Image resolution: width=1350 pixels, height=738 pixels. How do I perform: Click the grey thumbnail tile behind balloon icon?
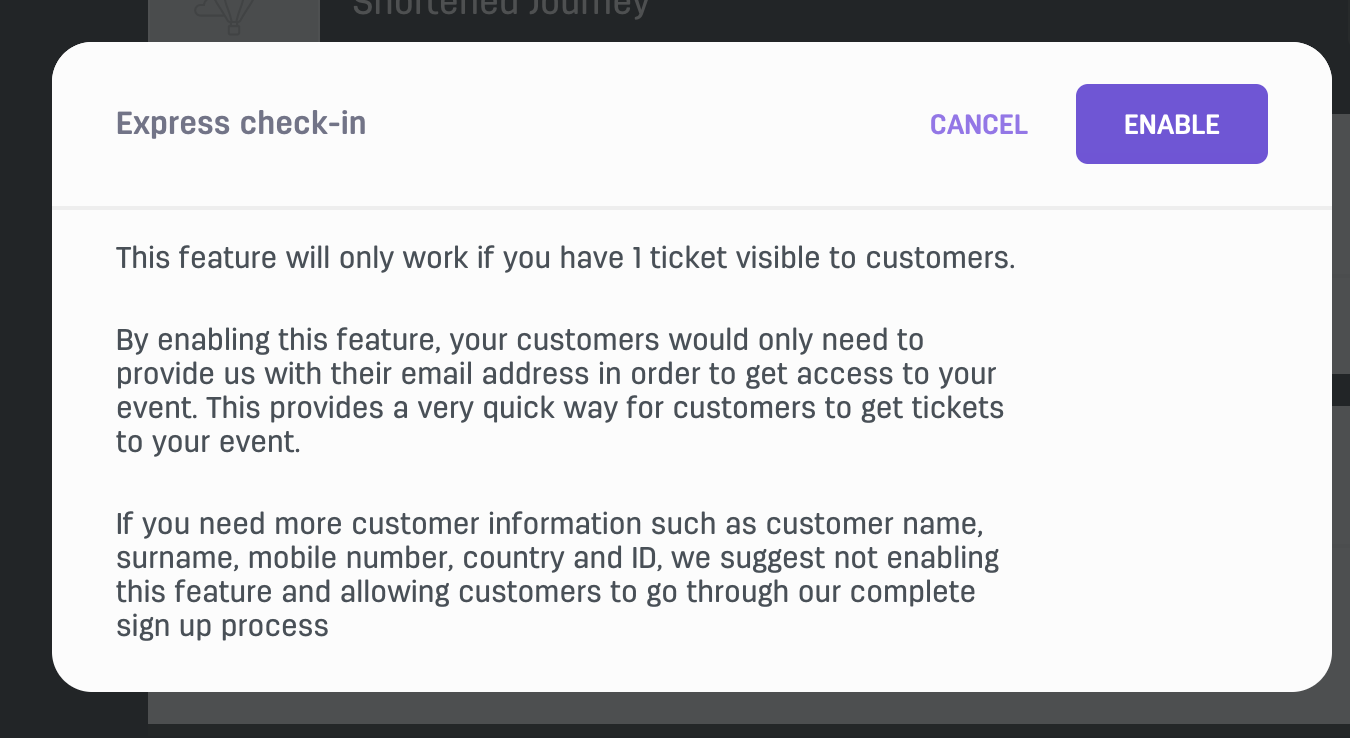tap(234, 21)
